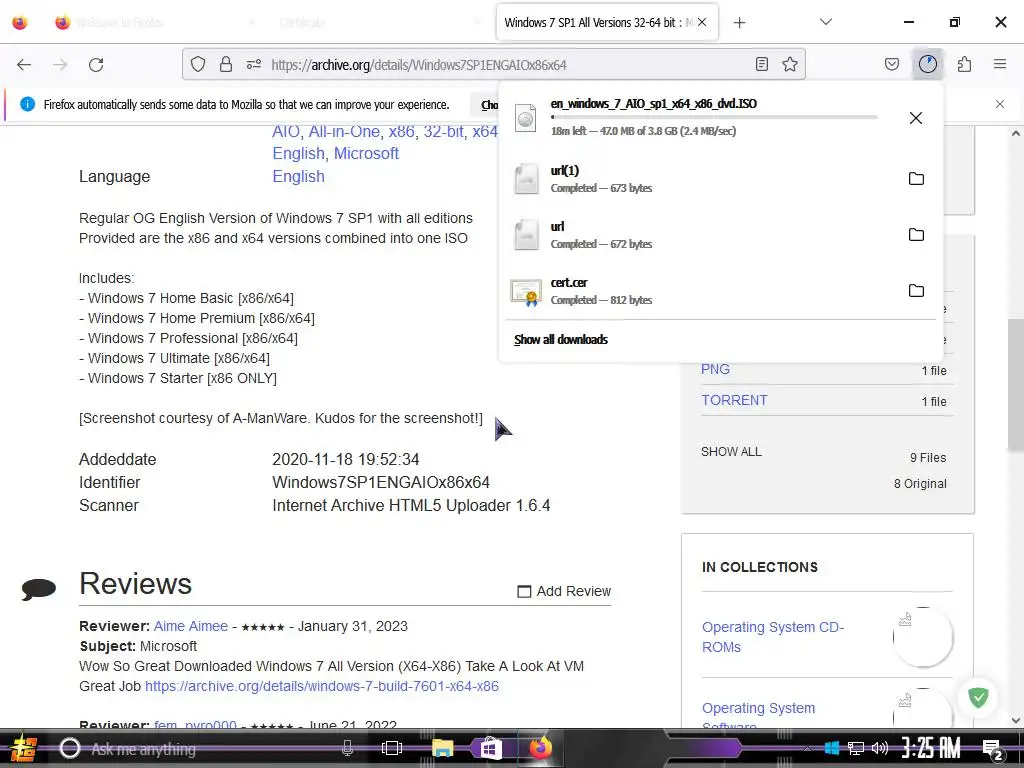1024x768 pixels.
Task: Open the network icon in system tray
Action: [x=856, y=748]
